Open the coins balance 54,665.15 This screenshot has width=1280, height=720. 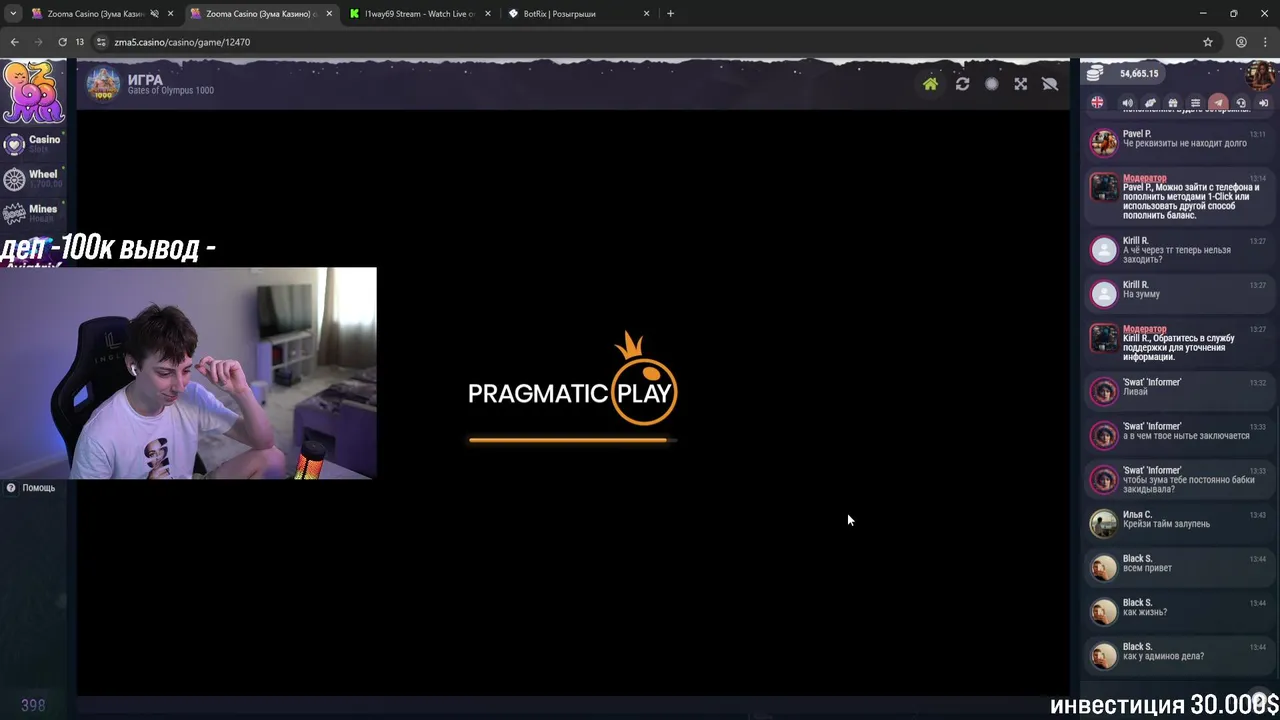1124,74
